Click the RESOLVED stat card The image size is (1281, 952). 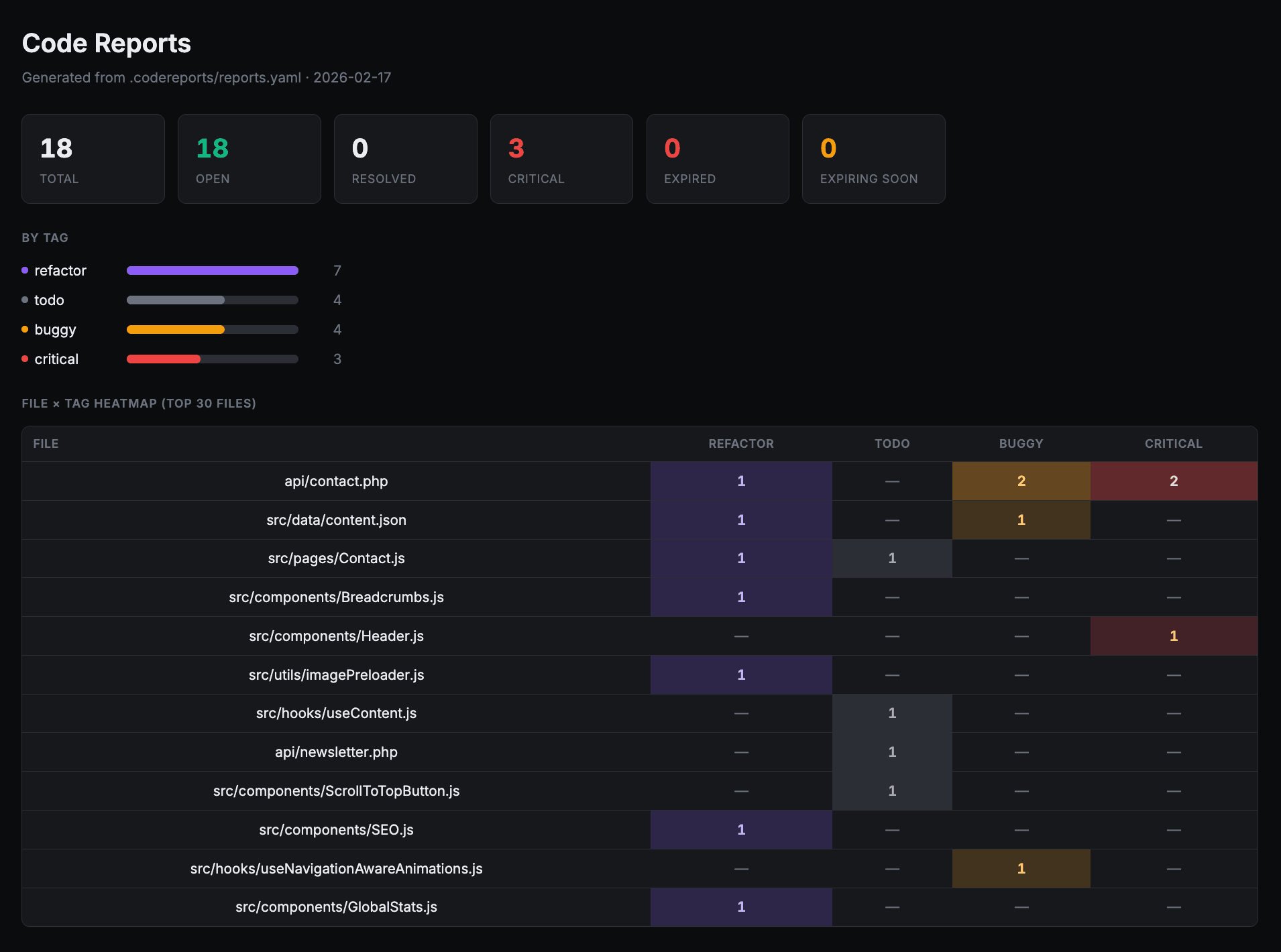pyautogui.click(x=405, y=158)
